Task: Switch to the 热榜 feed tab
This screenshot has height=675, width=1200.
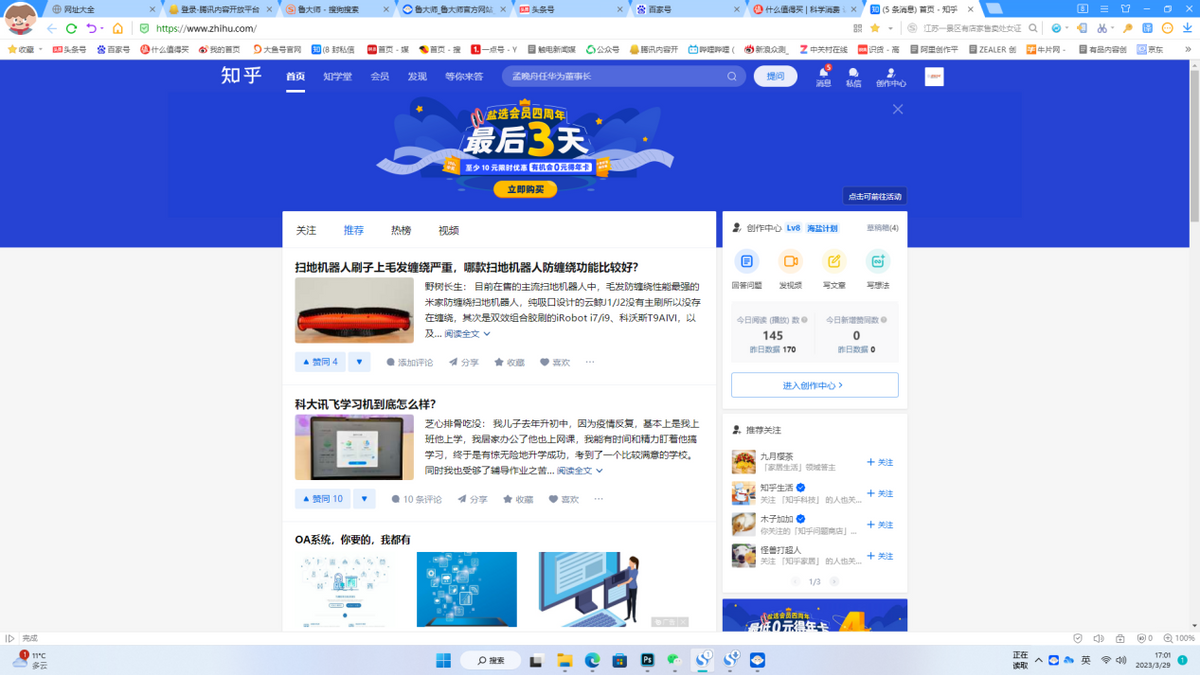Action: [x=401, y=230]
